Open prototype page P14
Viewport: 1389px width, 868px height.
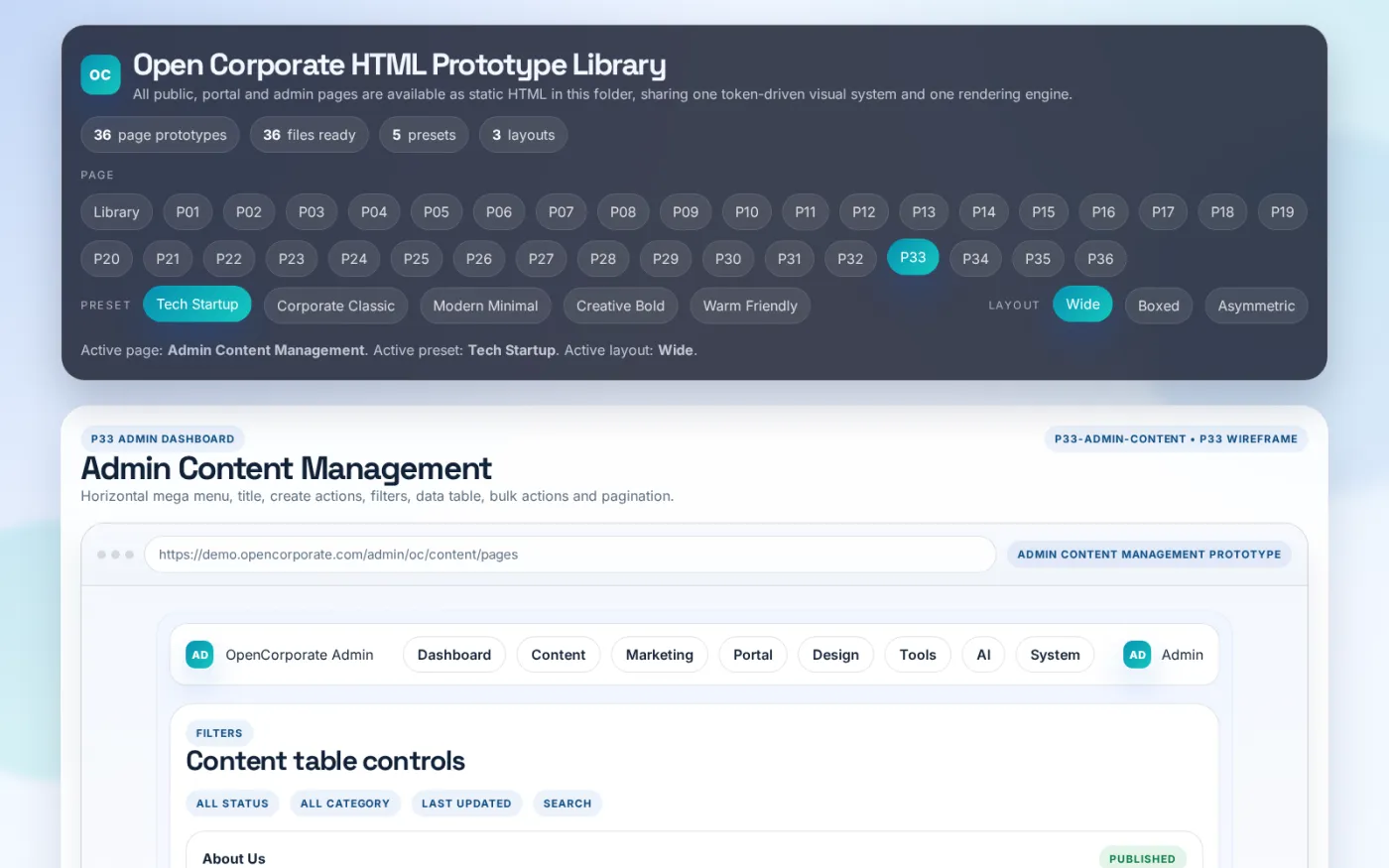[x=984, y=211]
